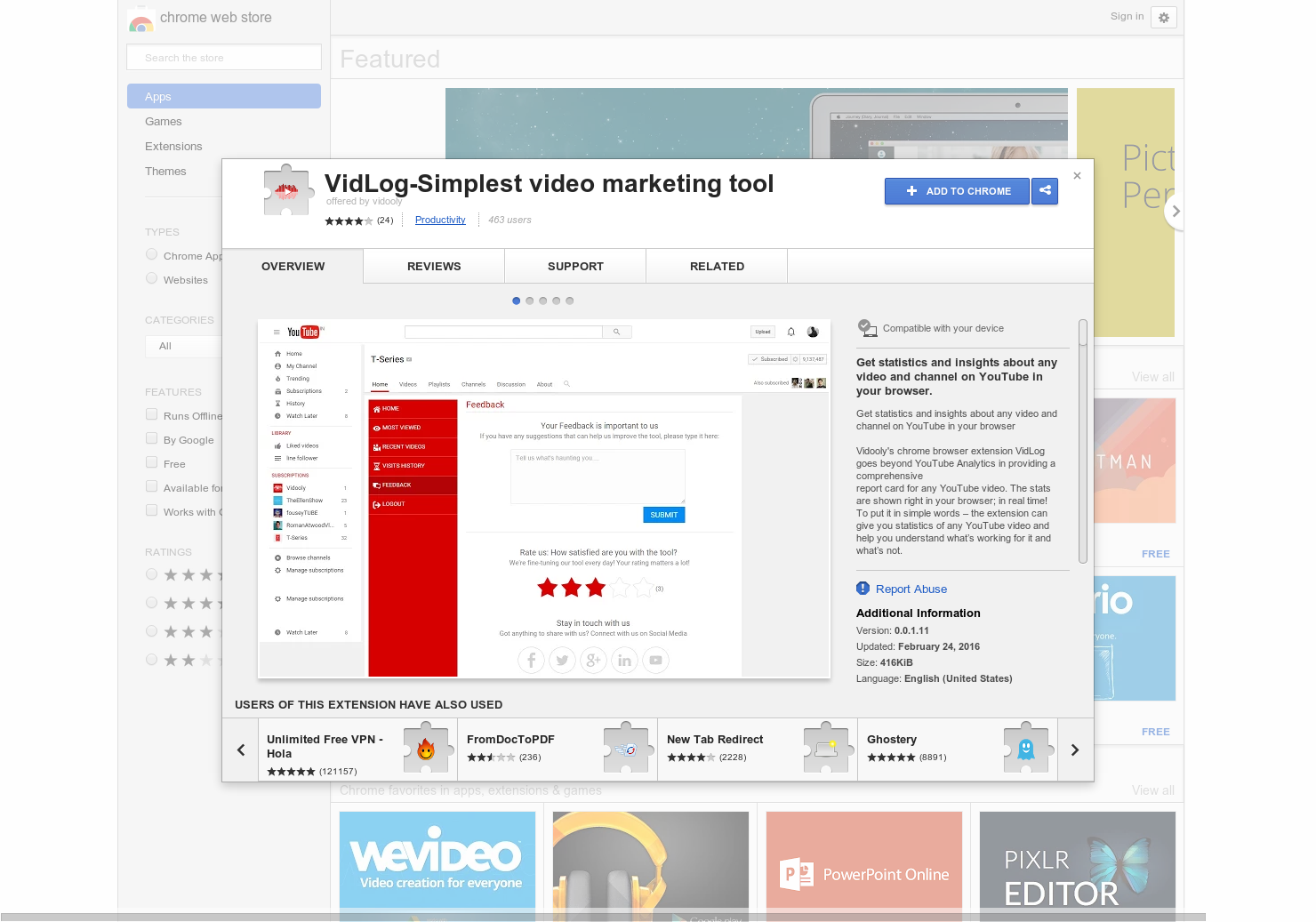This screenshot has height=922, width=1316.
Task: Enable the Free filter checkbox
Action: [151, 462]
